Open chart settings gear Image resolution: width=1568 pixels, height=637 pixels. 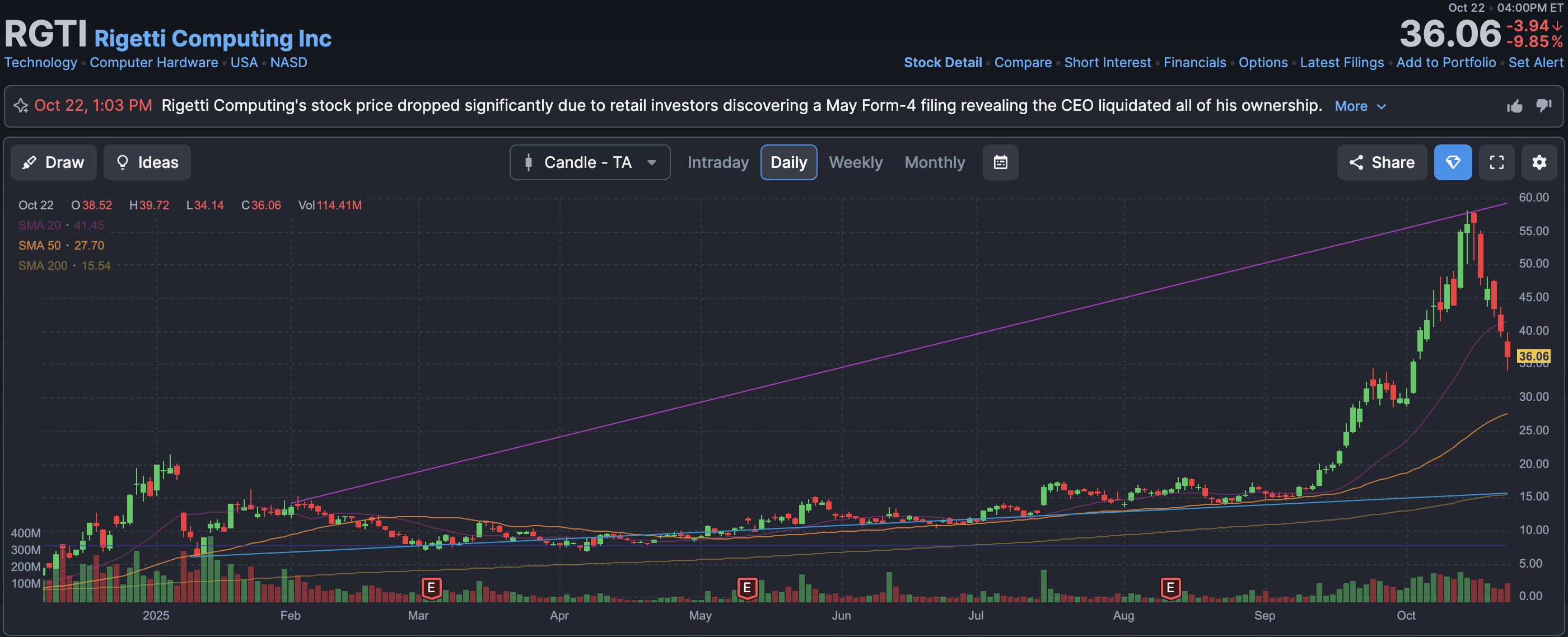tap(1539, 162)
